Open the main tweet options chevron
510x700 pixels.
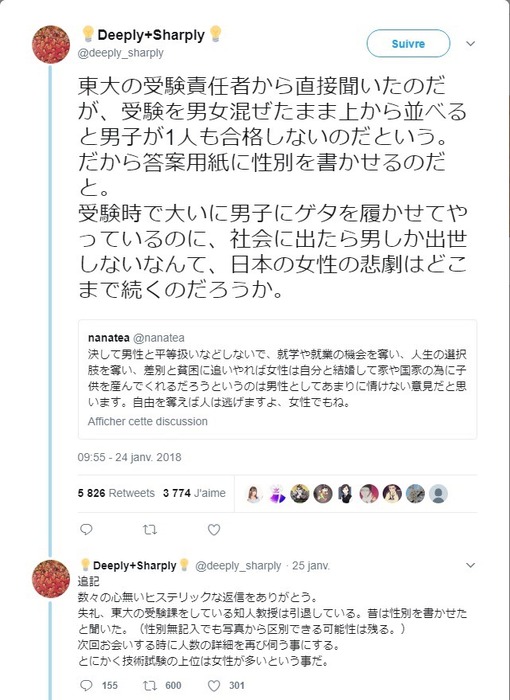470,43
